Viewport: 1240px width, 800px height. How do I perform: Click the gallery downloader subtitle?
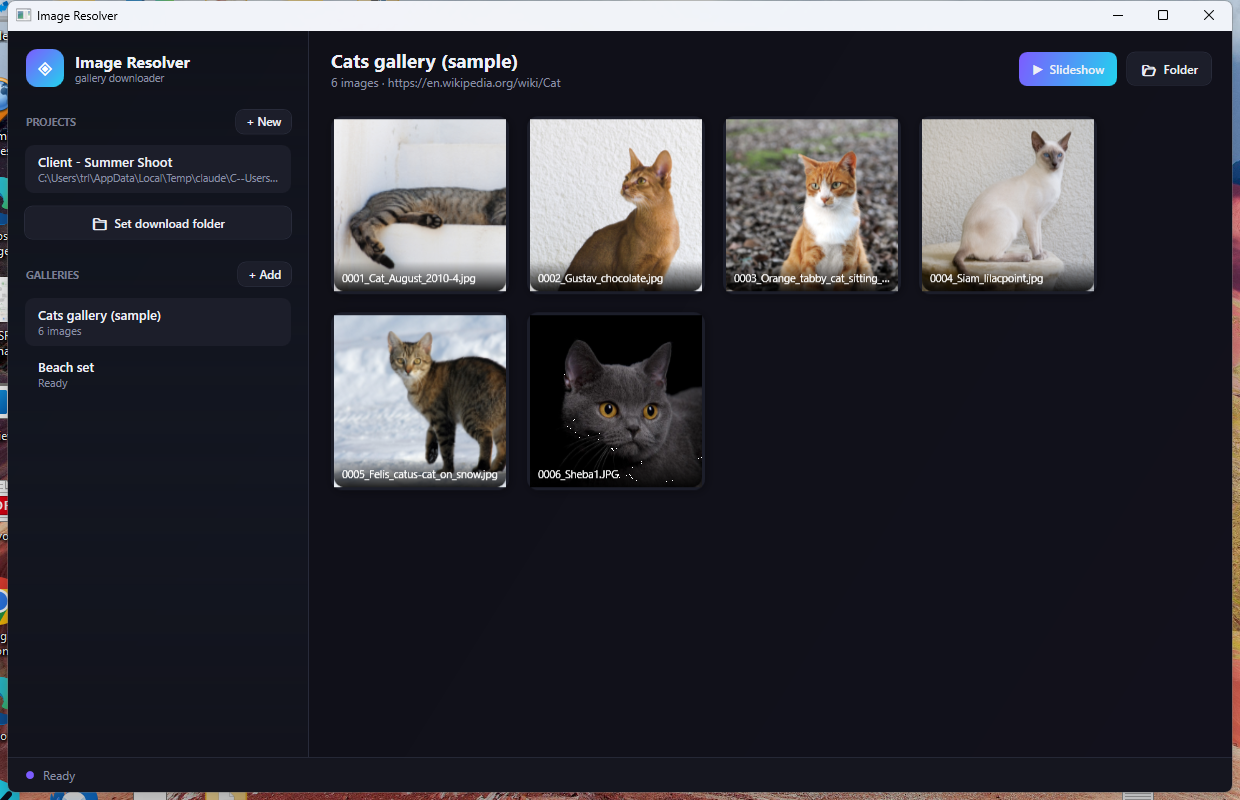(x=120, y=78)
